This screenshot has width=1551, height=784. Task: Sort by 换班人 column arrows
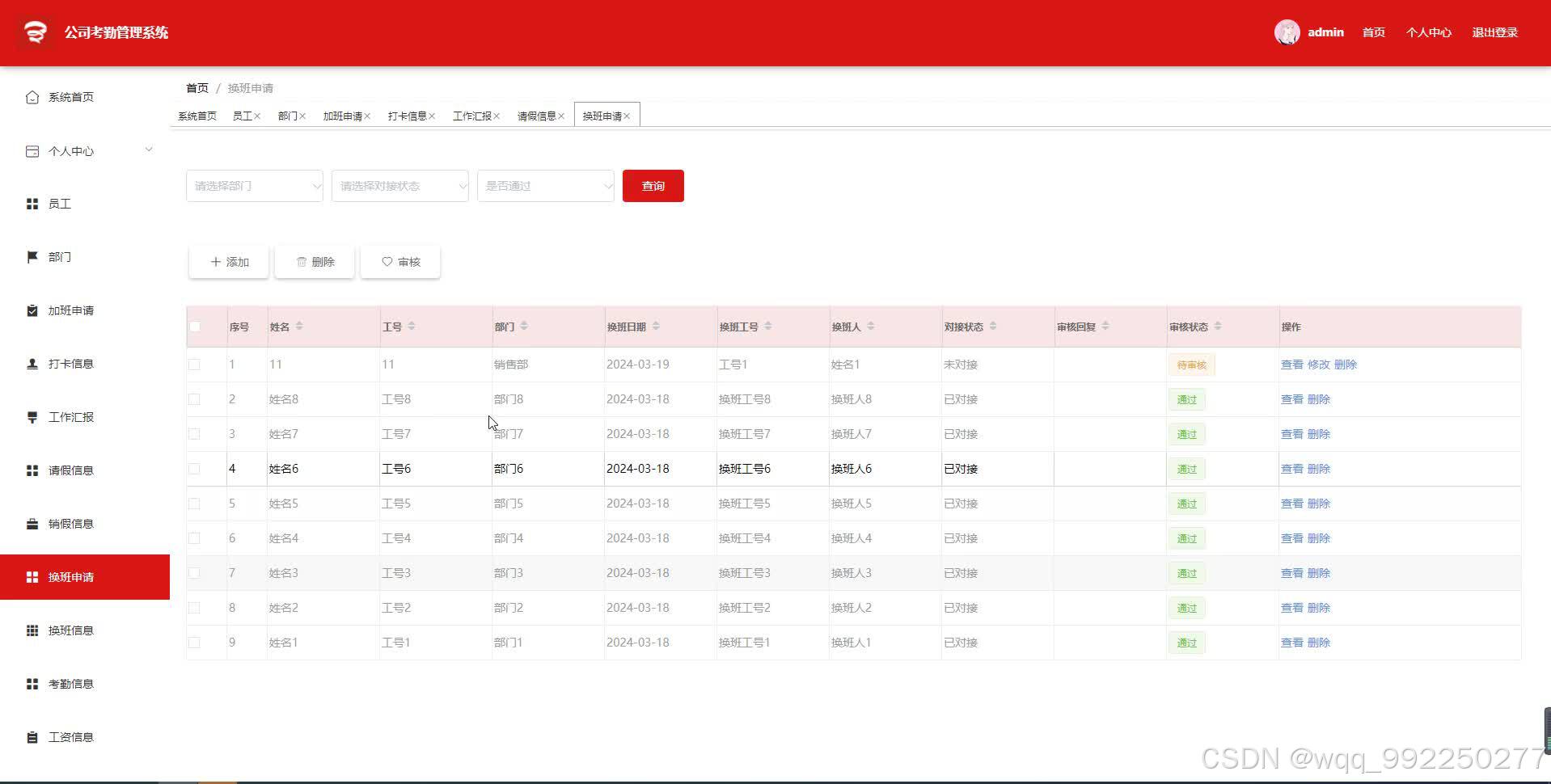pyautogui.click(x=871, y=327)
